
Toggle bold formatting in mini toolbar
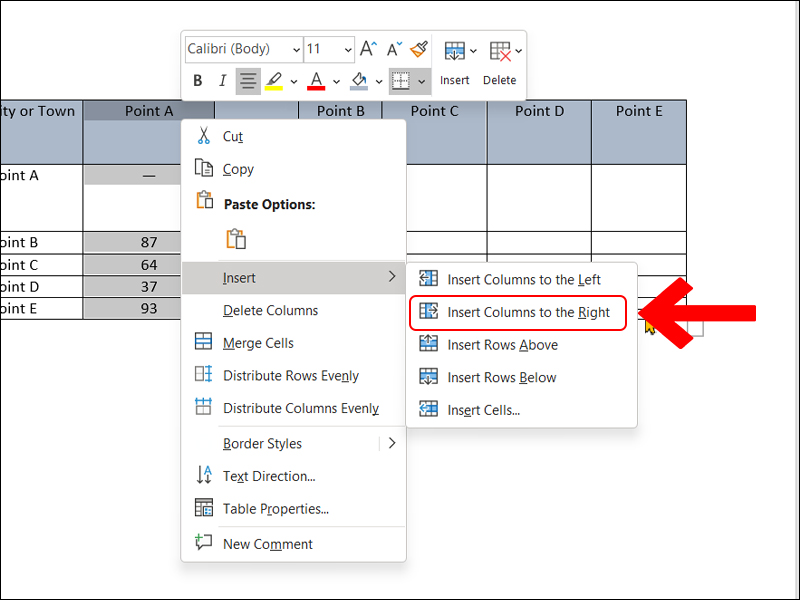197,81
